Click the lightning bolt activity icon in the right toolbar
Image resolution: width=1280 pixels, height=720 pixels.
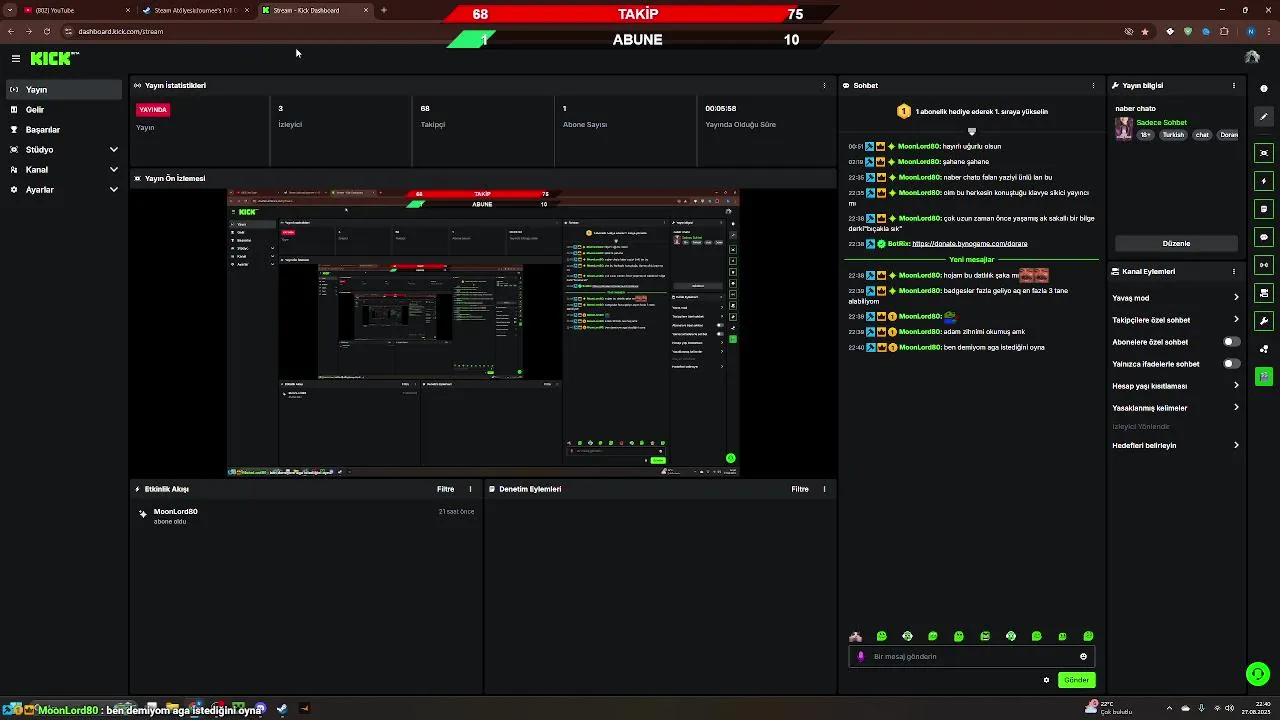(1264, 181)
